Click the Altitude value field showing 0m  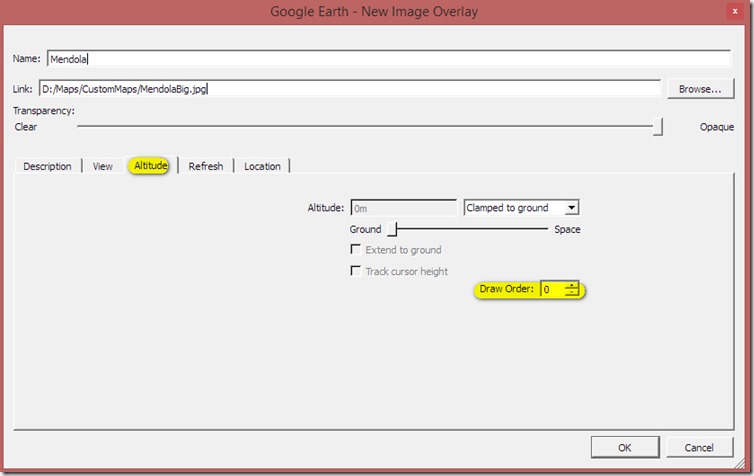point(403,208)
